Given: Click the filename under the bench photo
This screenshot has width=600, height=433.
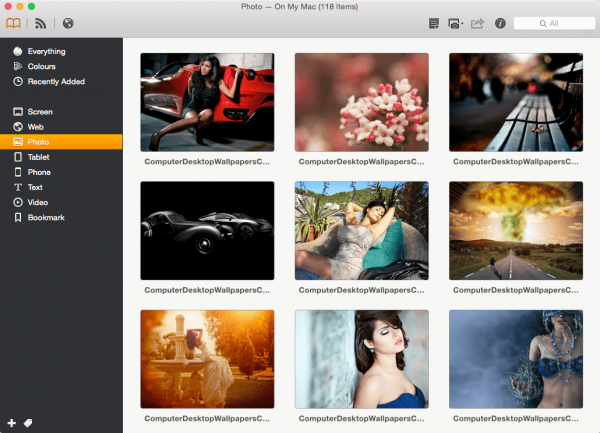Looking at the screenshot, I should click(516, 162).
